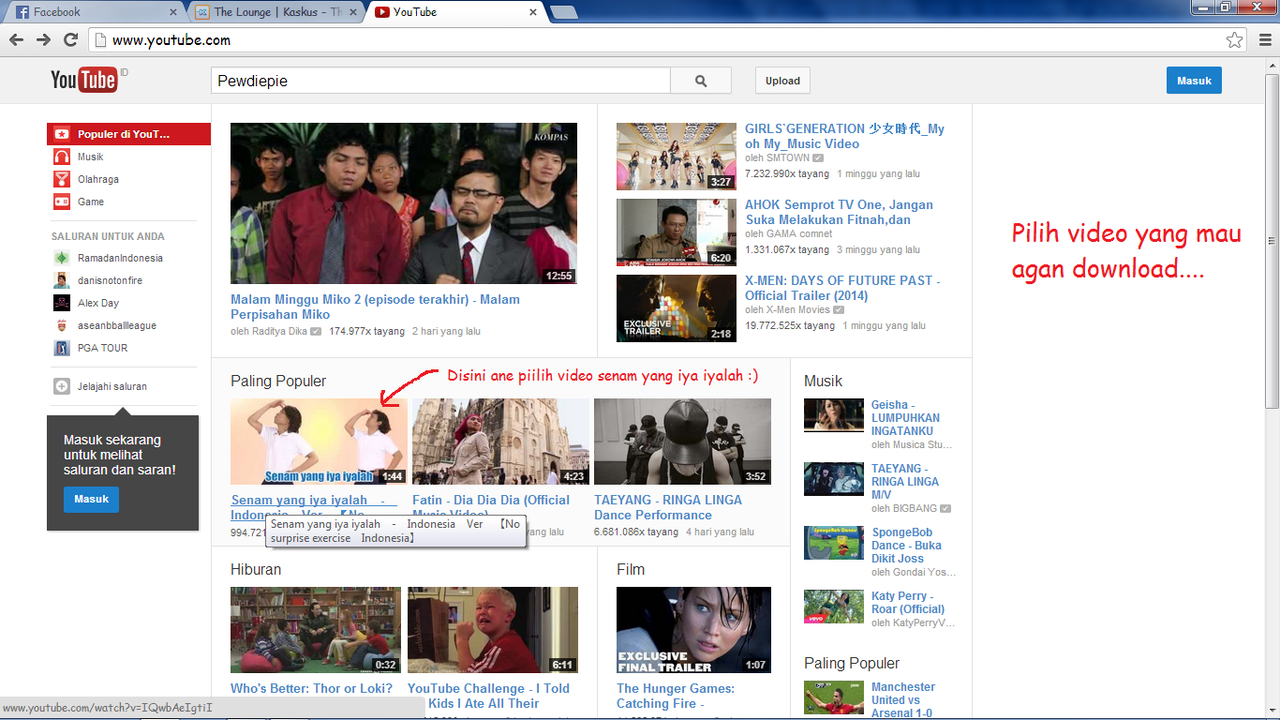Viewport: 1280px width, 720px height.
Task: Click the Hiburan section heading
Action: 256,569
